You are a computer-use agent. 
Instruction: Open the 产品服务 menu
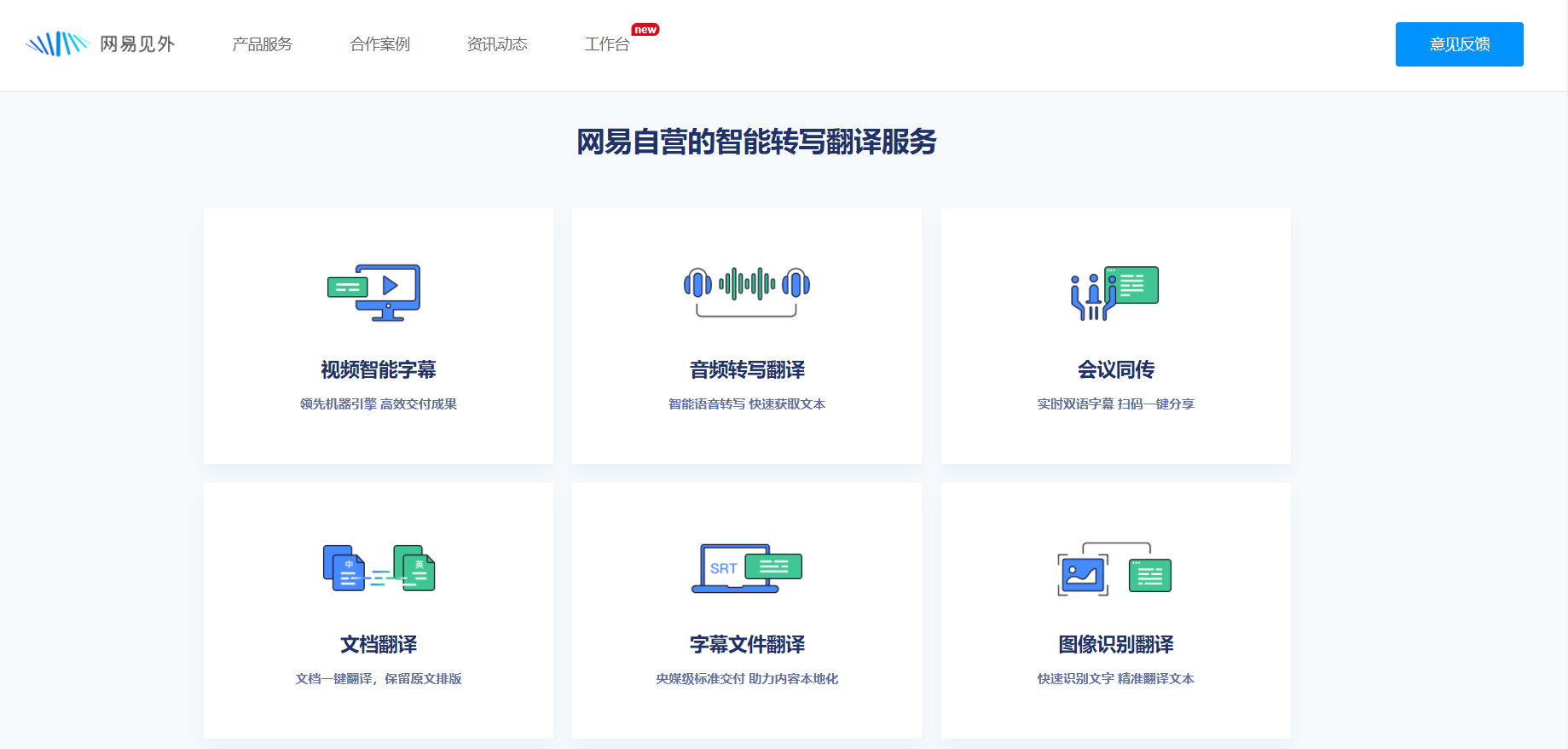click(x=263, y=44)
